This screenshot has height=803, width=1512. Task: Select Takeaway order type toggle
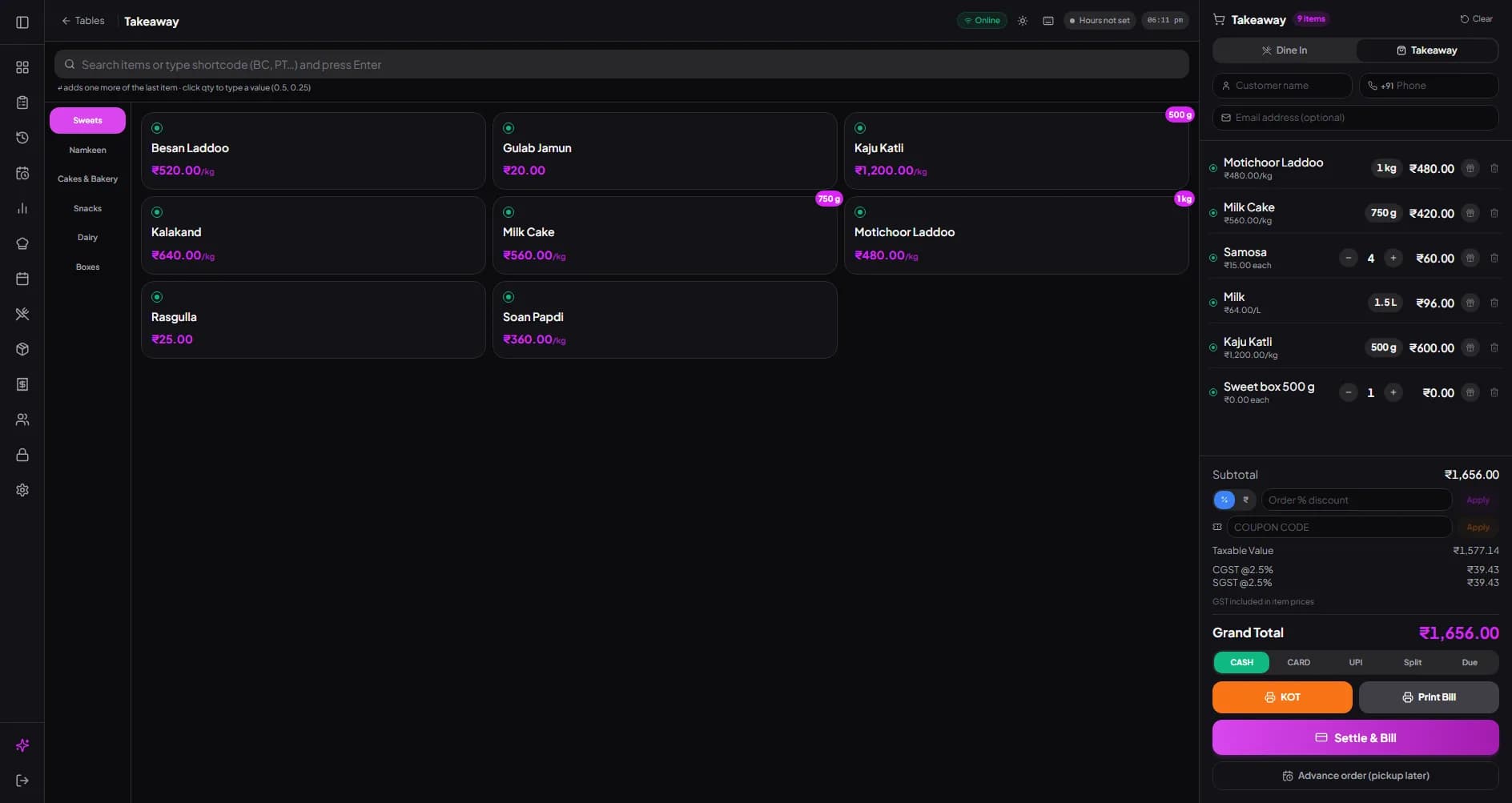(x=1427, y=50)
